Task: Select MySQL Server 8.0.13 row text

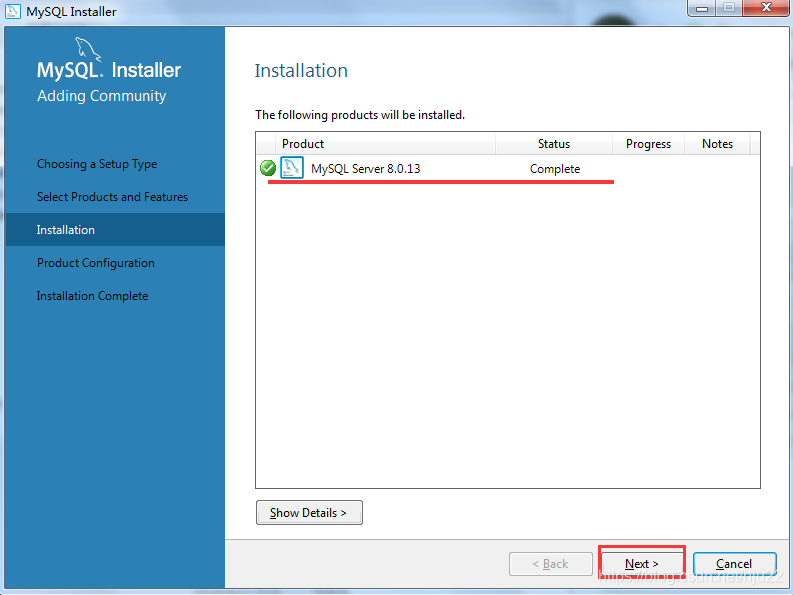Action: click(x=366, y=168)
